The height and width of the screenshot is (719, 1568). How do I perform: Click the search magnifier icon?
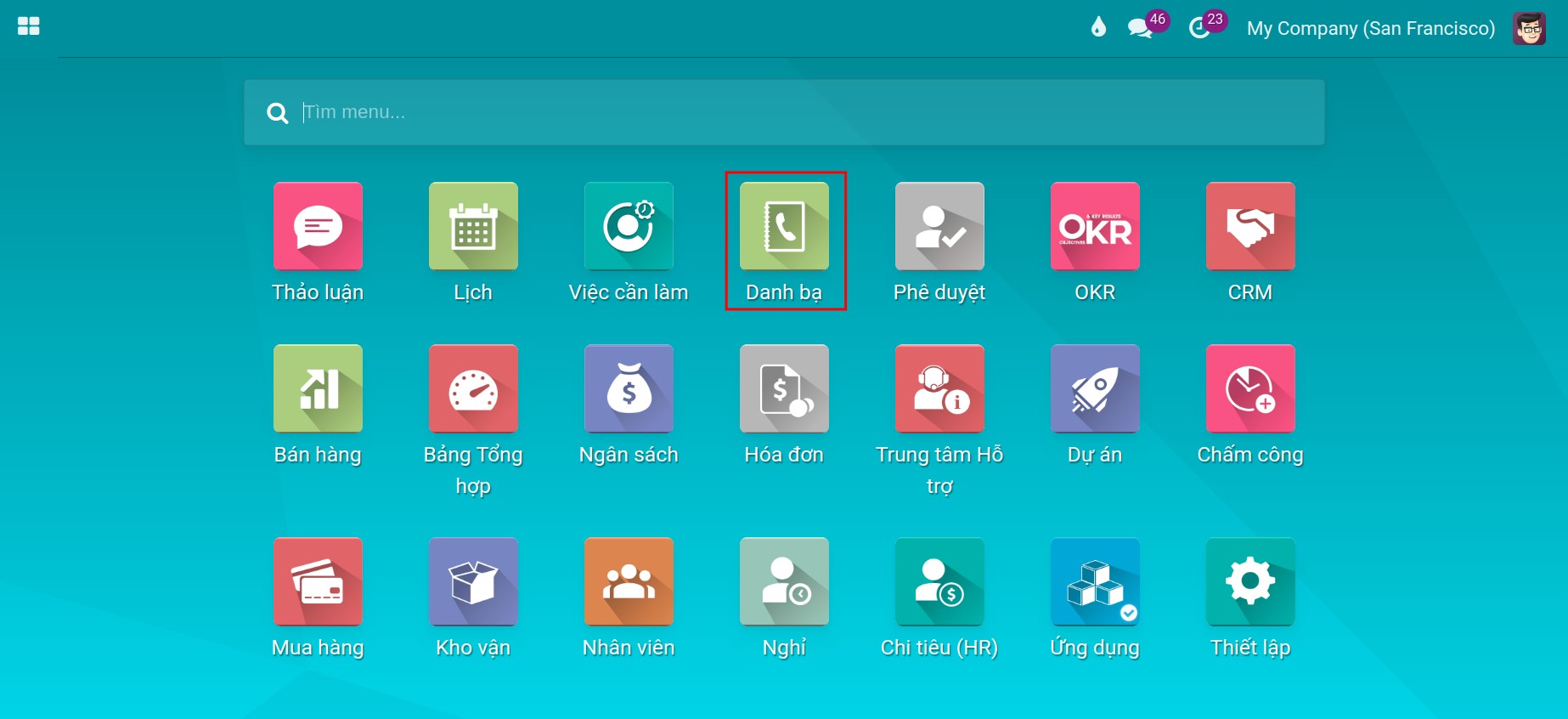pyautogui.click(x=278, y=113)
